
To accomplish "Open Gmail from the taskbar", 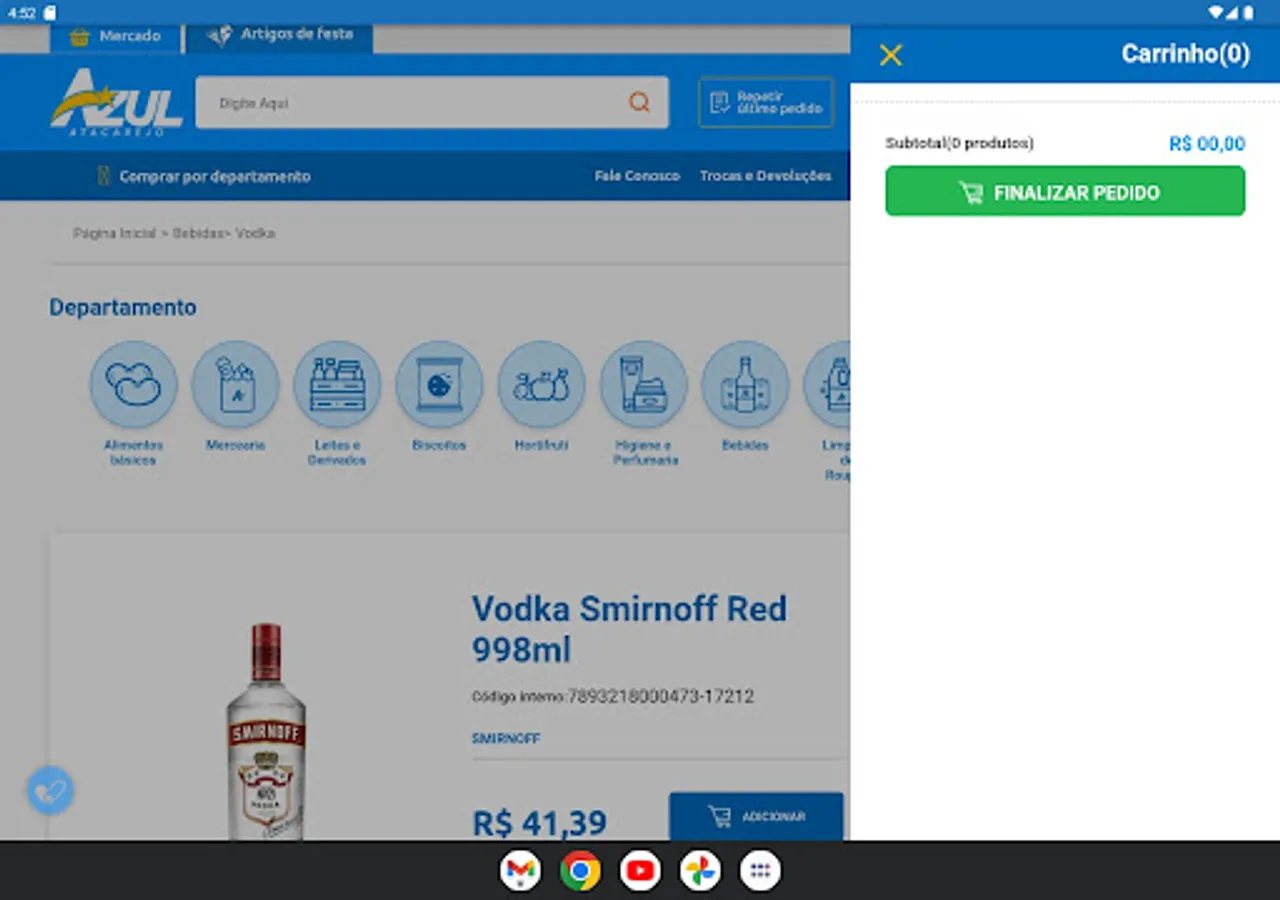I will pyautogui.click(x=520, y=871).
